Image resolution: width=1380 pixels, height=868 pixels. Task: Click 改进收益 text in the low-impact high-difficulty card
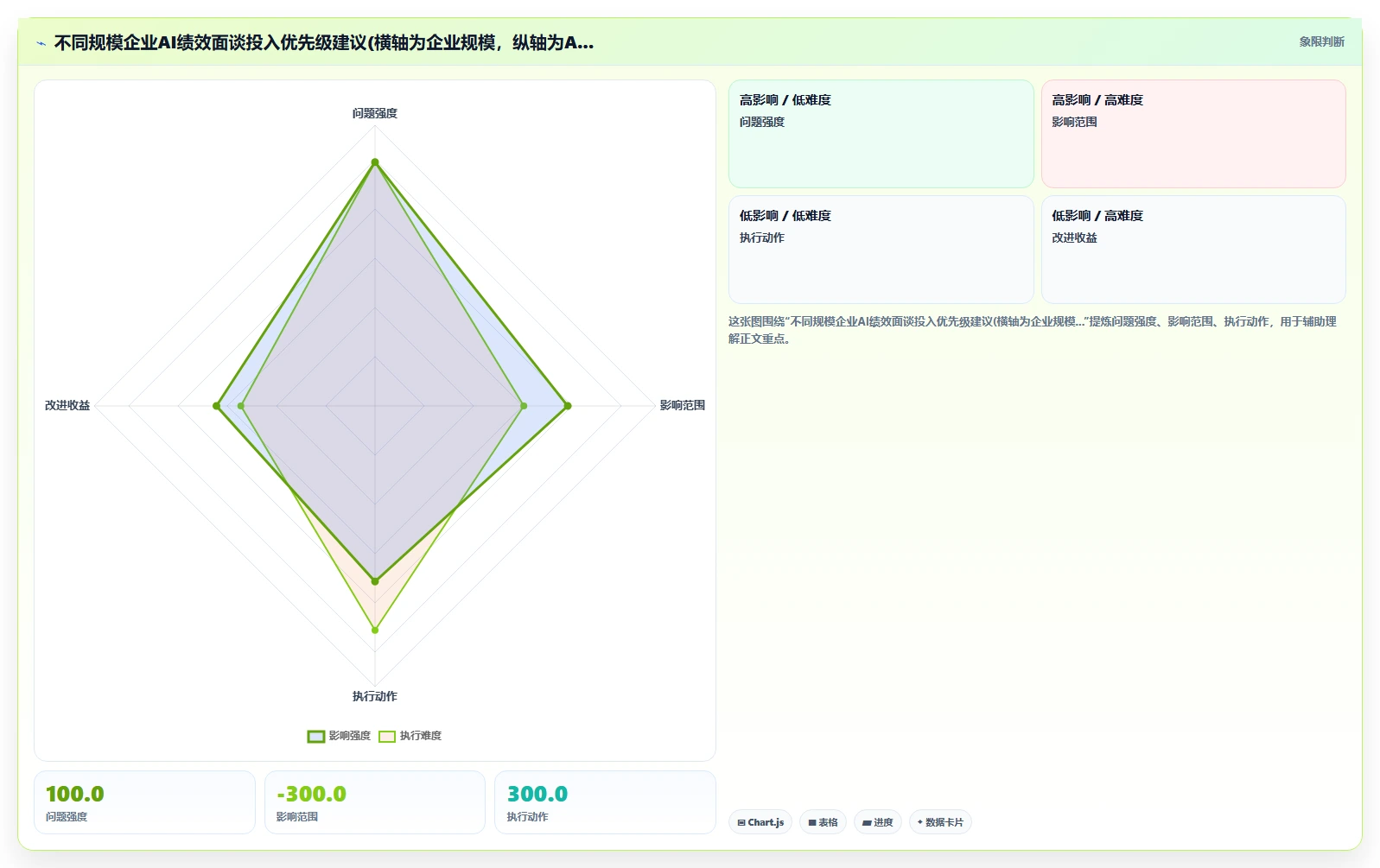coord(1074,238)
